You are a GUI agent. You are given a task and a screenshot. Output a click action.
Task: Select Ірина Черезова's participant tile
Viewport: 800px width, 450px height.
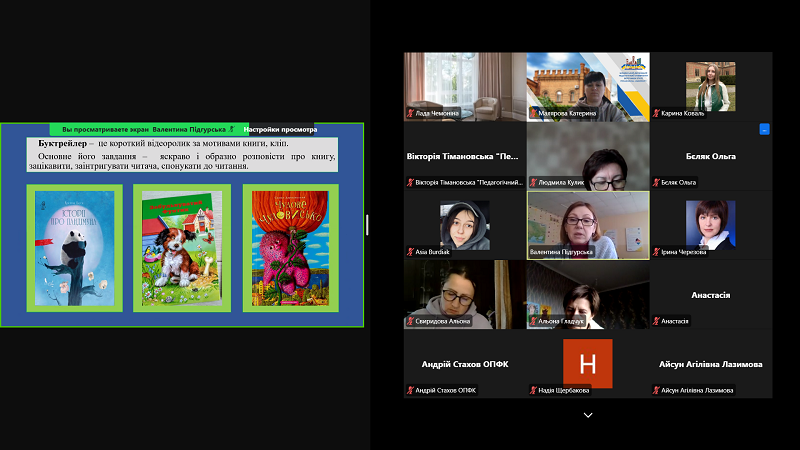(x=711, y=224)
